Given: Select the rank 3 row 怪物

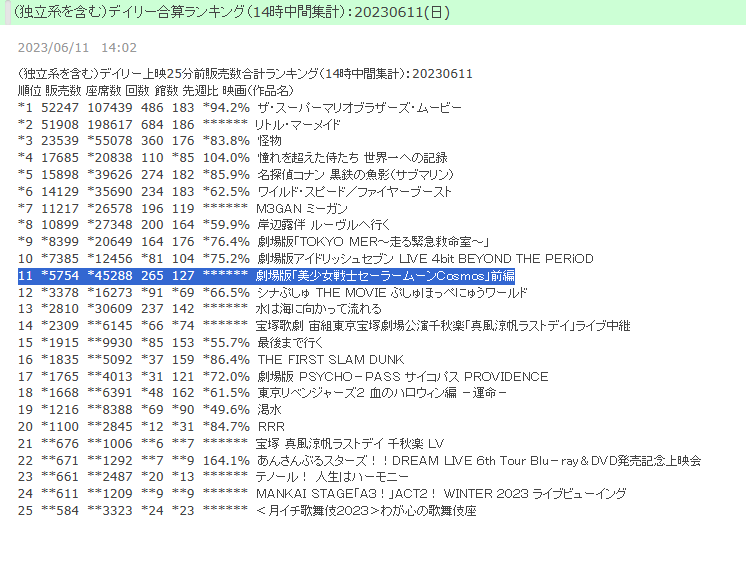Looking at the screenshot, I should tap(150, 141).
